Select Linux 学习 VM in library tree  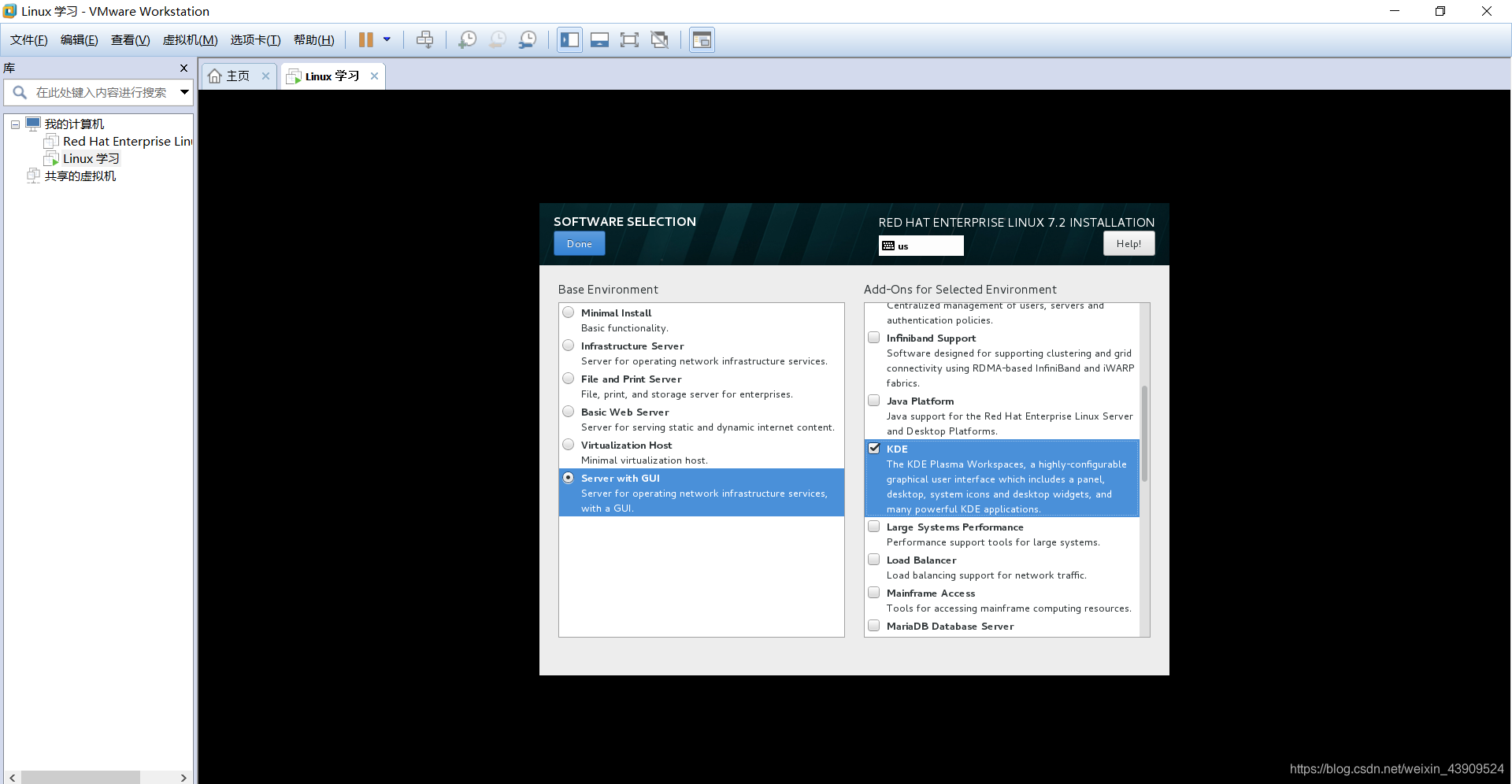coord(82,158)
